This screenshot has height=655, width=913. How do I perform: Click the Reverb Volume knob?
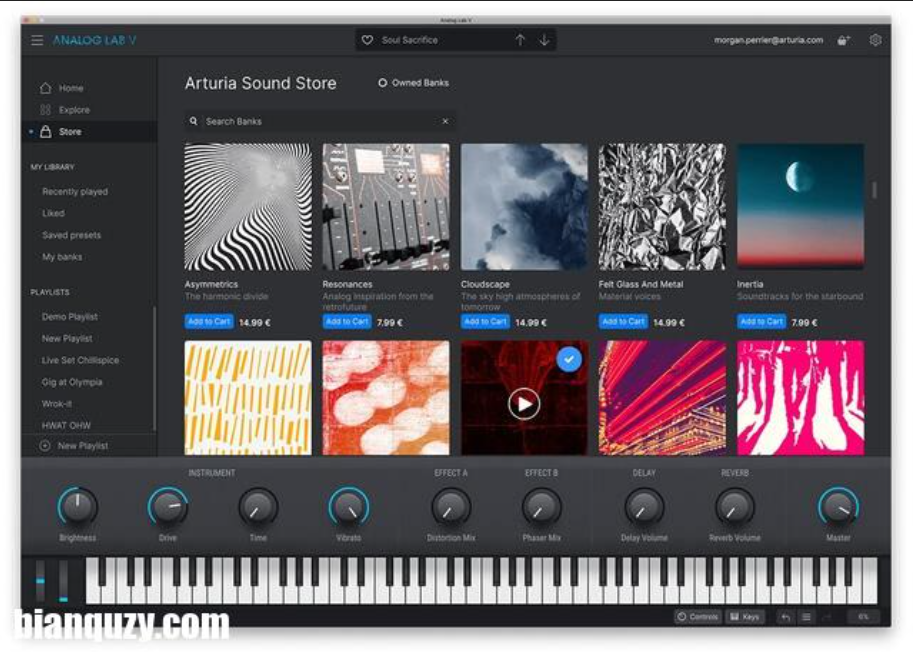[734, 506]
